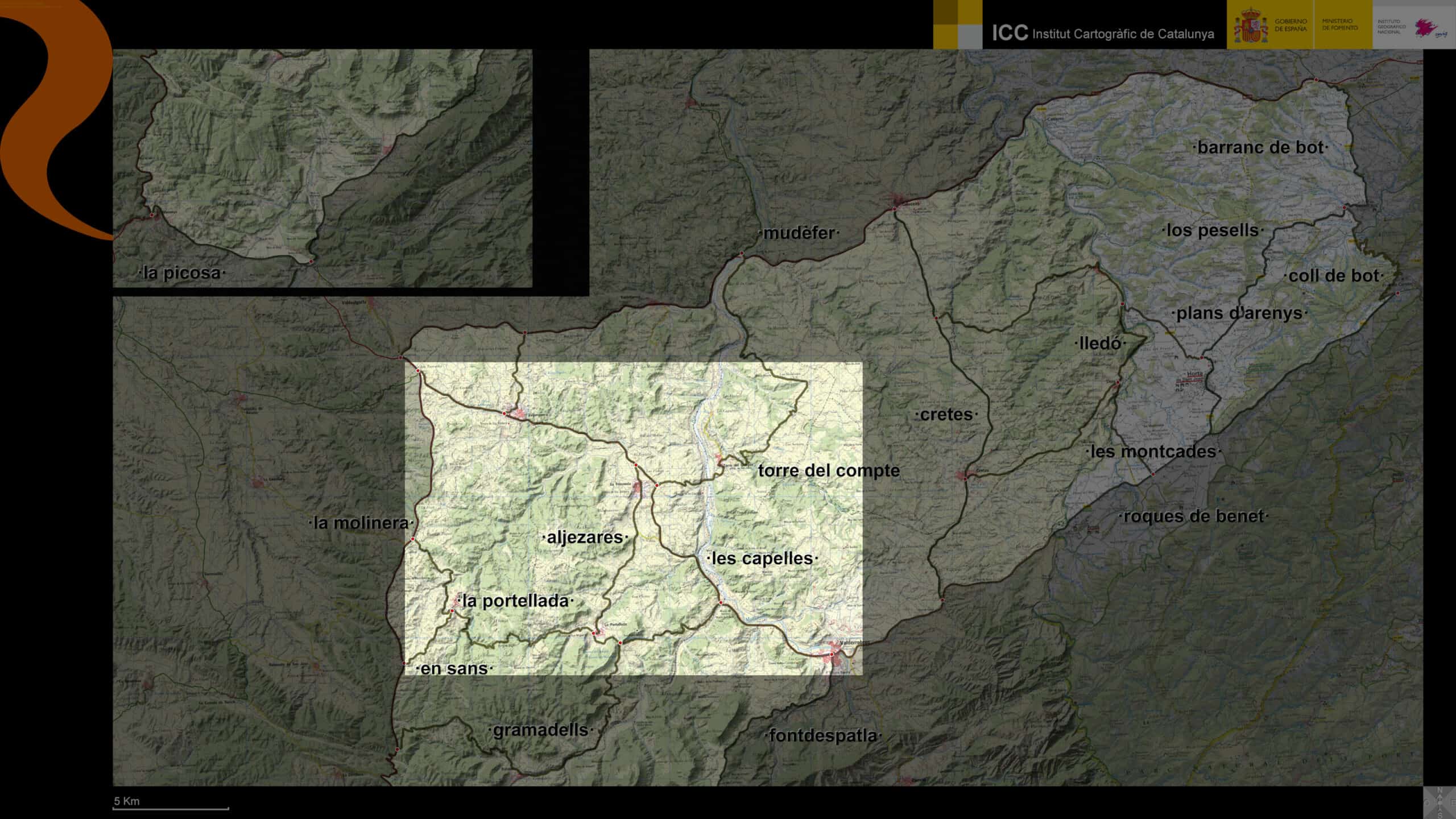Click the 'mudéfer' place label
Screen dimensions: 1456x819
click(799, 233)
